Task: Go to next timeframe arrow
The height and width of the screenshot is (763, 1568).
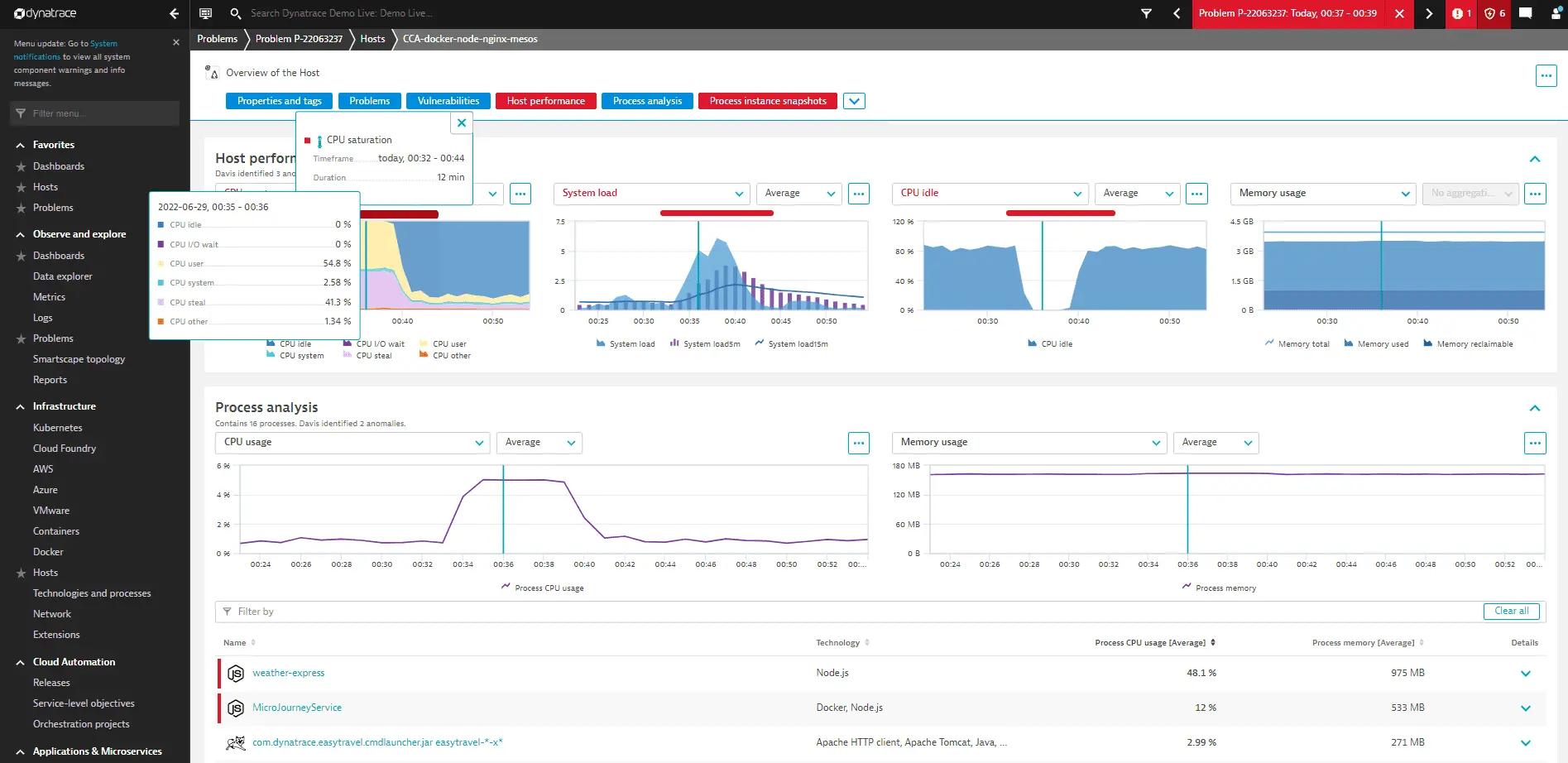Action: (1429, 13)
